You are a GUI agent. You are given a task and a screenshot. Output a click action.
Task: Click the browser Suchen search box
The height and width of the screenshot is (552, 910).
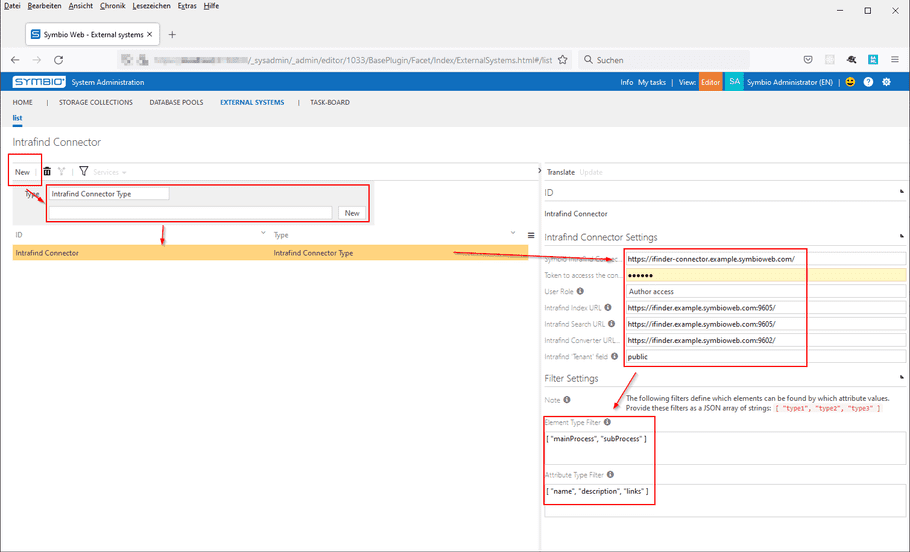[x=664, y=60]
